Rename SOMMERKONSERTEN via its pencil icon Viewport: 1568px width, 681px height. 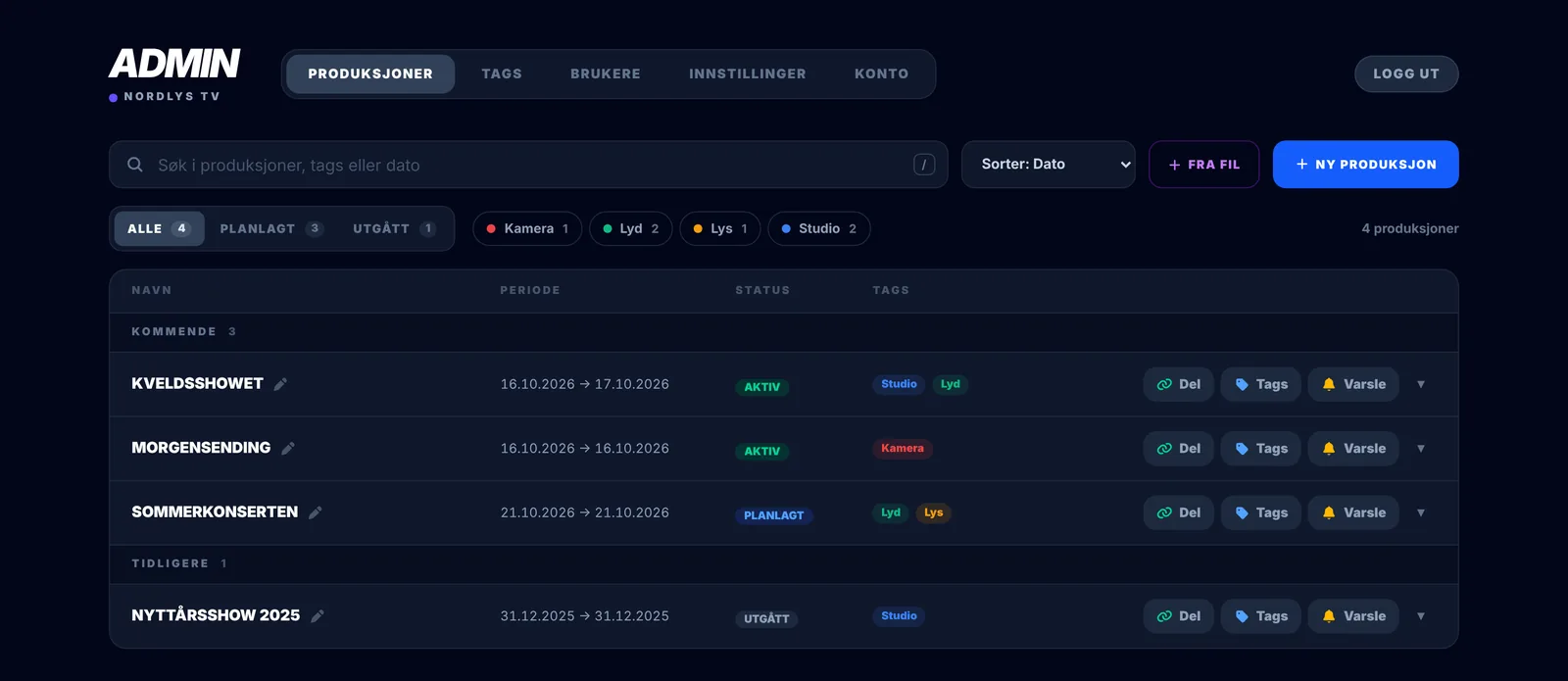pyautogui.click(x=316, y=512)
